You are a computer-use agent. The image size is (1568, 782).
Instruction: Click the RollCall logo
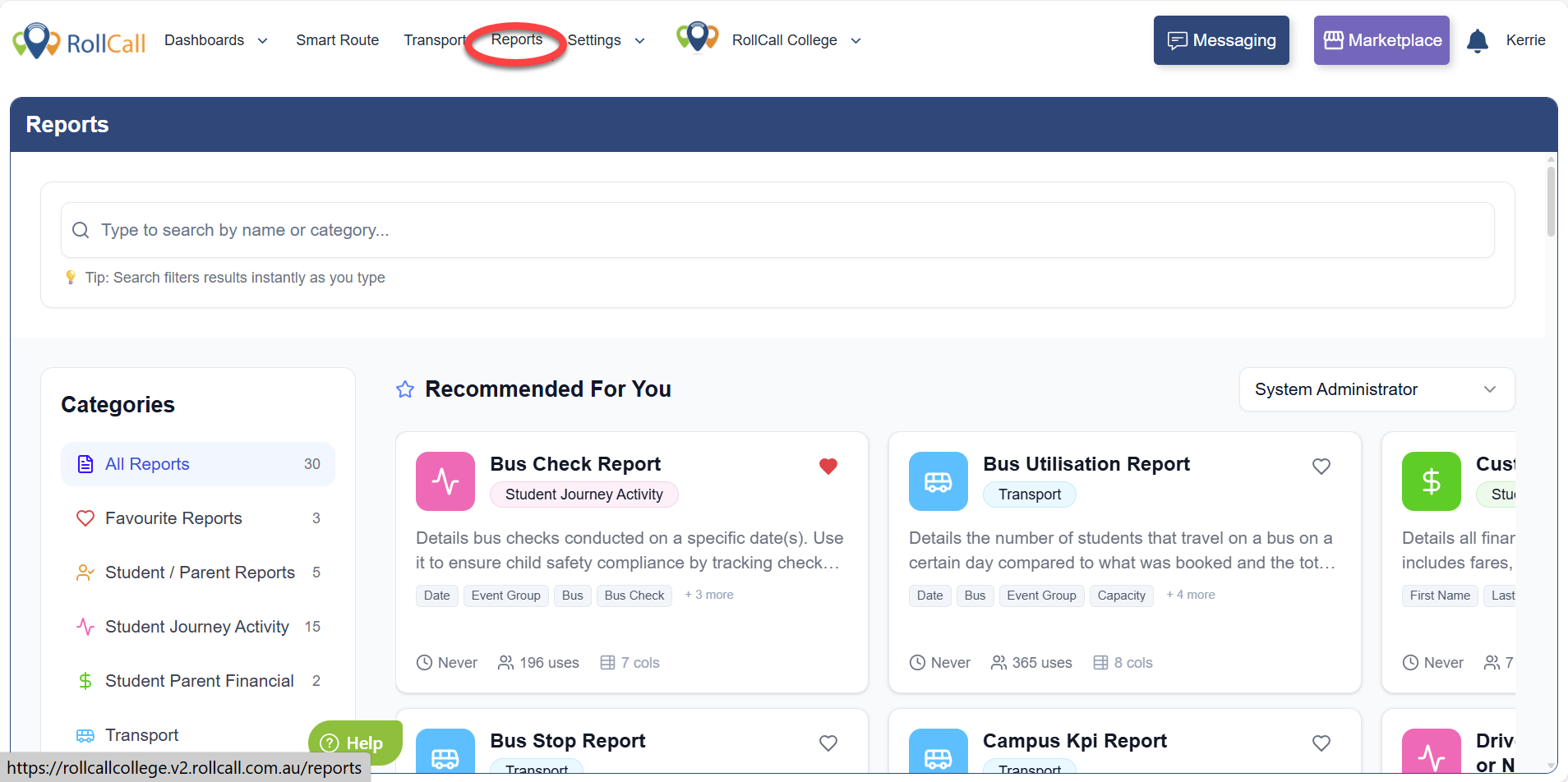[79, 40]
